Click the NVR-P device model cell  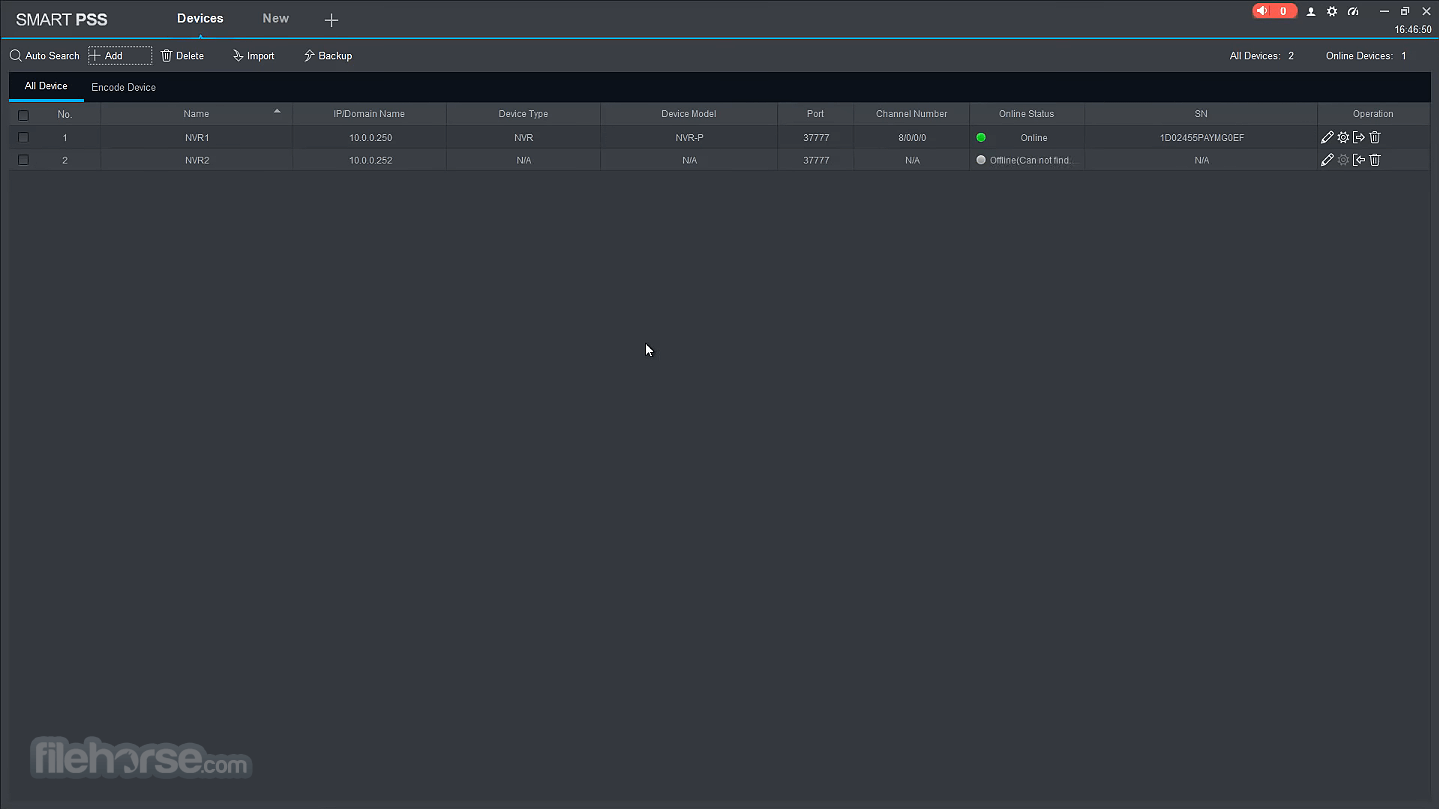point(689,138)
